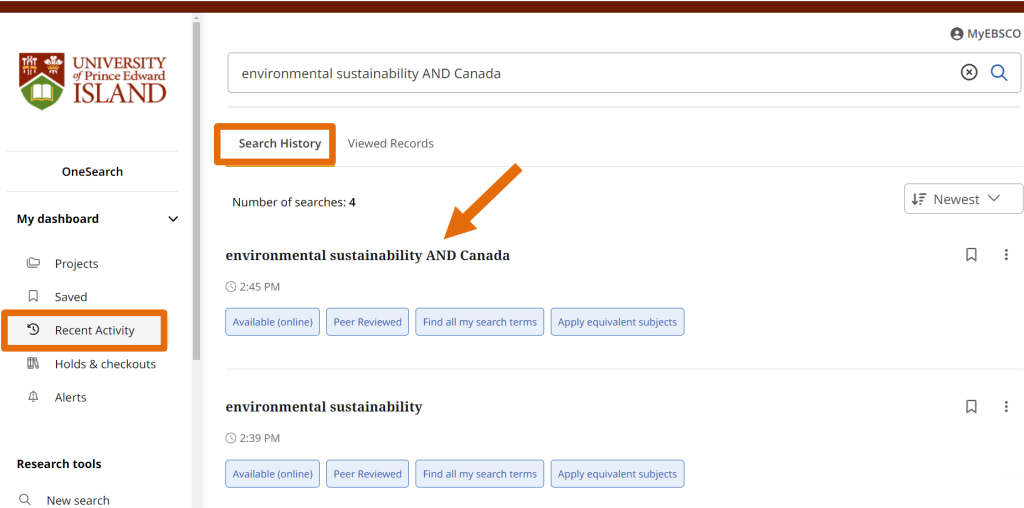
Task: Click the Peer Reviewed tag under first search
Action: pos(367,322)
